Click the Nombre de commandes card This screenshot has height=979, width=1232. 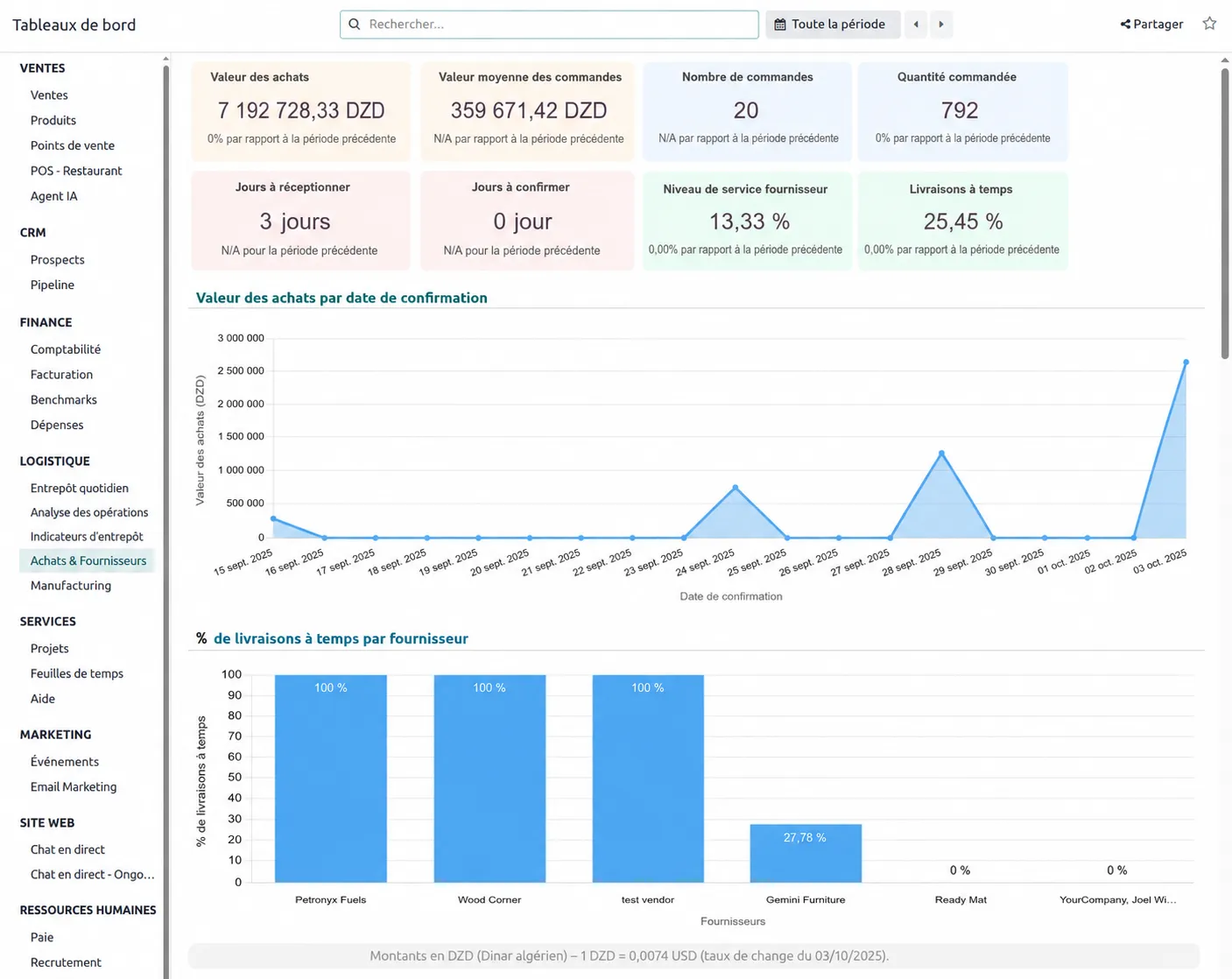point(747,111)
